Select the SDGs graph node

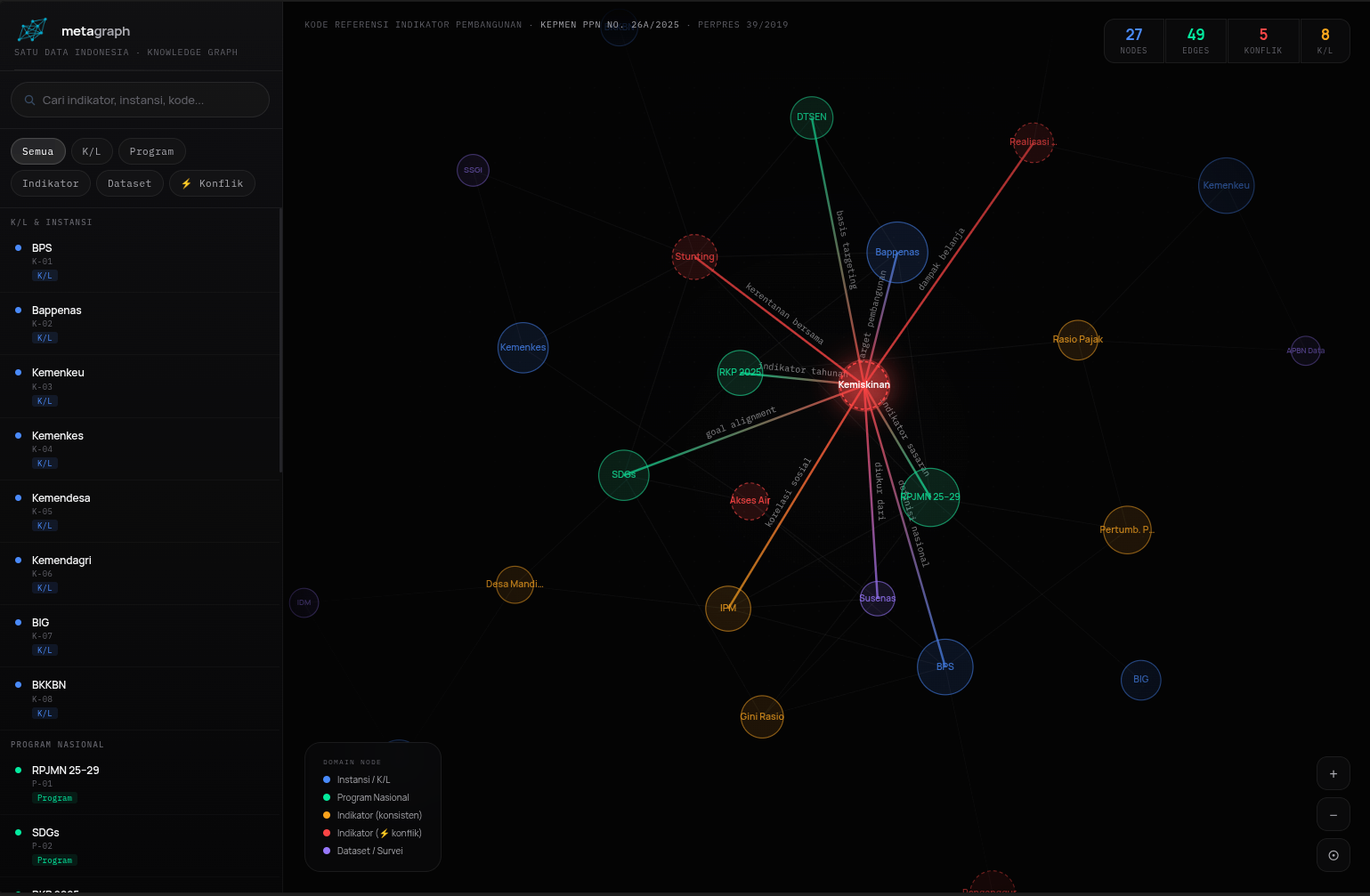coord(624,475)
